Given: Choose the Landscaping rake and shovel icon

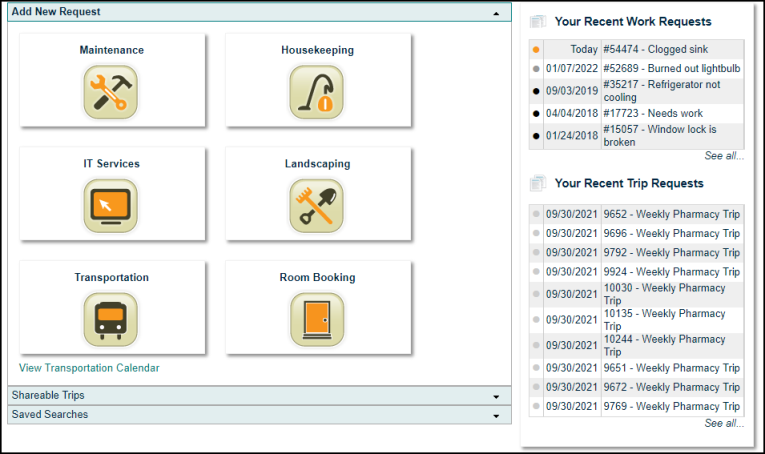Looking at the screenshot, I should click(317, 206).
